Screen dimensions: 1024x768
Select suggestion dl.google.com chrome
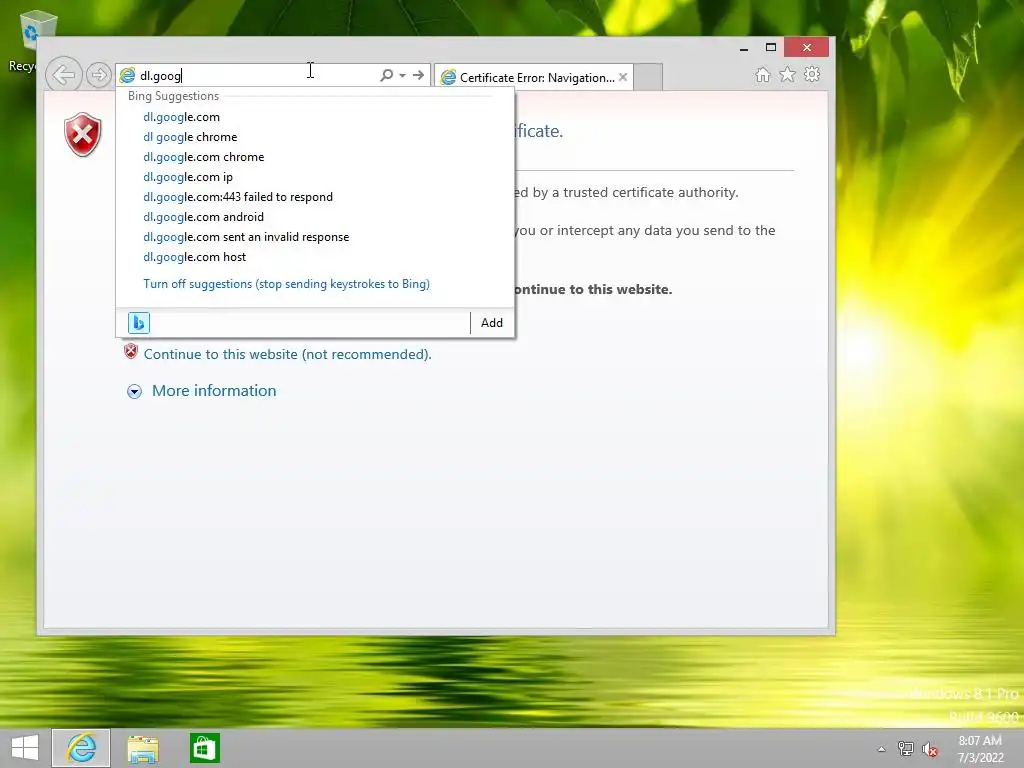[x=204, y=157]
